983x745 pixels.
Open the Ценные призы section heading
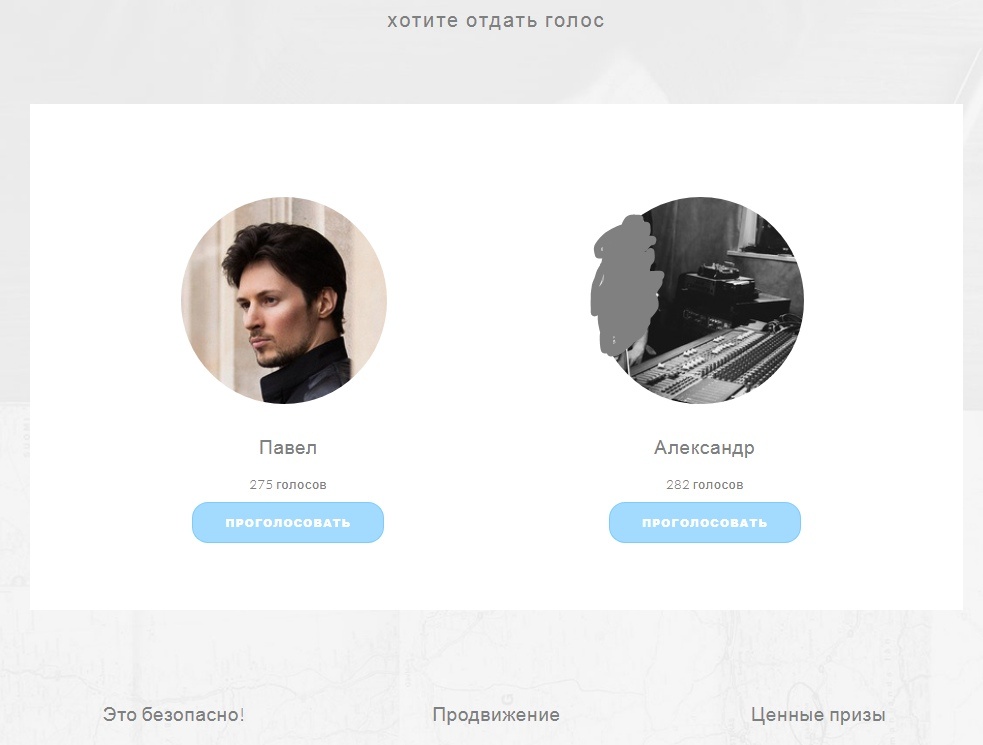tap(818, 715)
